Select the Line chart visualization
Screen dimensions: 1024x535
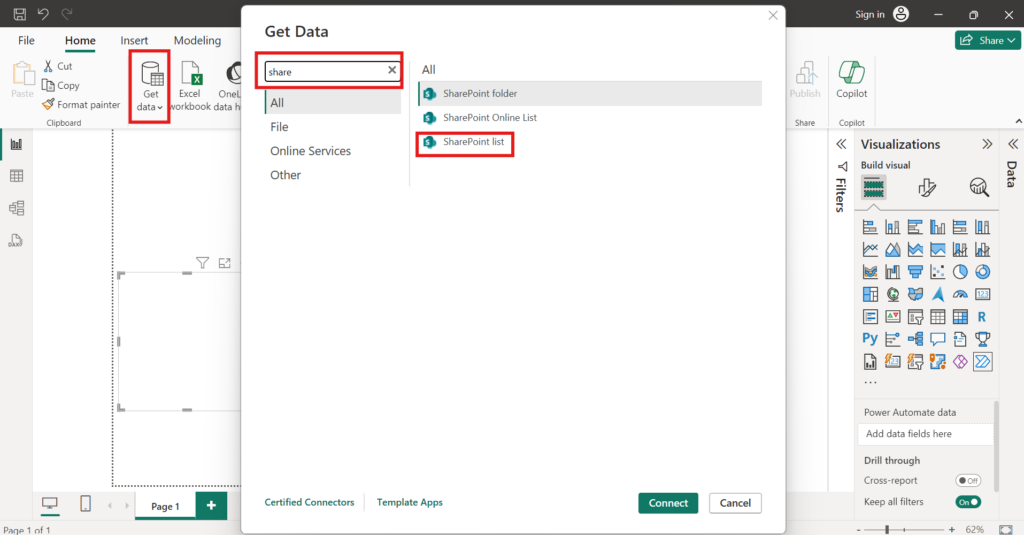[870, 250]
